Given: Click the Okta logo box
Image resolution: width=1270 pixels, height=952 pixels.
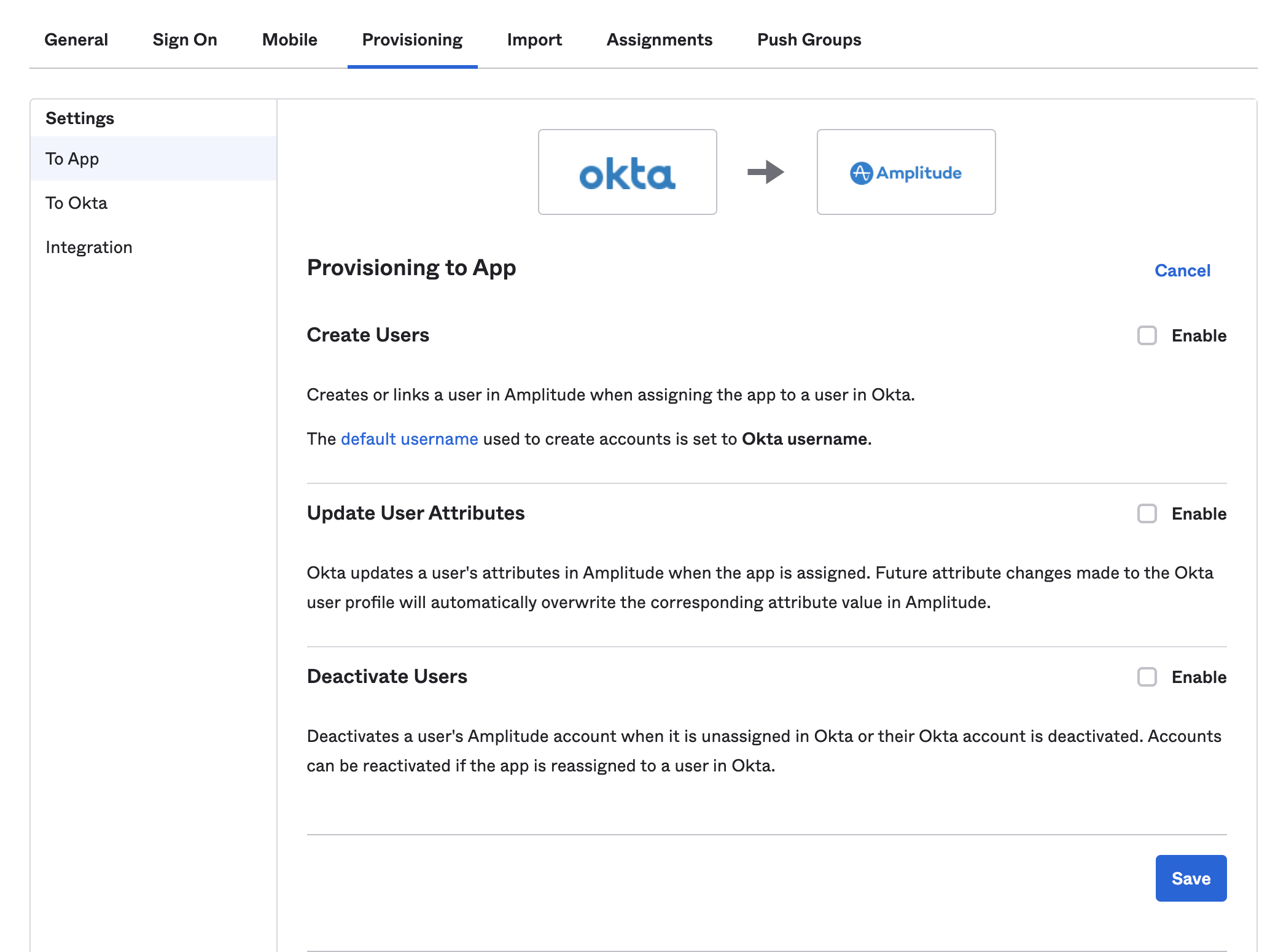Looking at the screenshot, I should click(x=627, y=172).
